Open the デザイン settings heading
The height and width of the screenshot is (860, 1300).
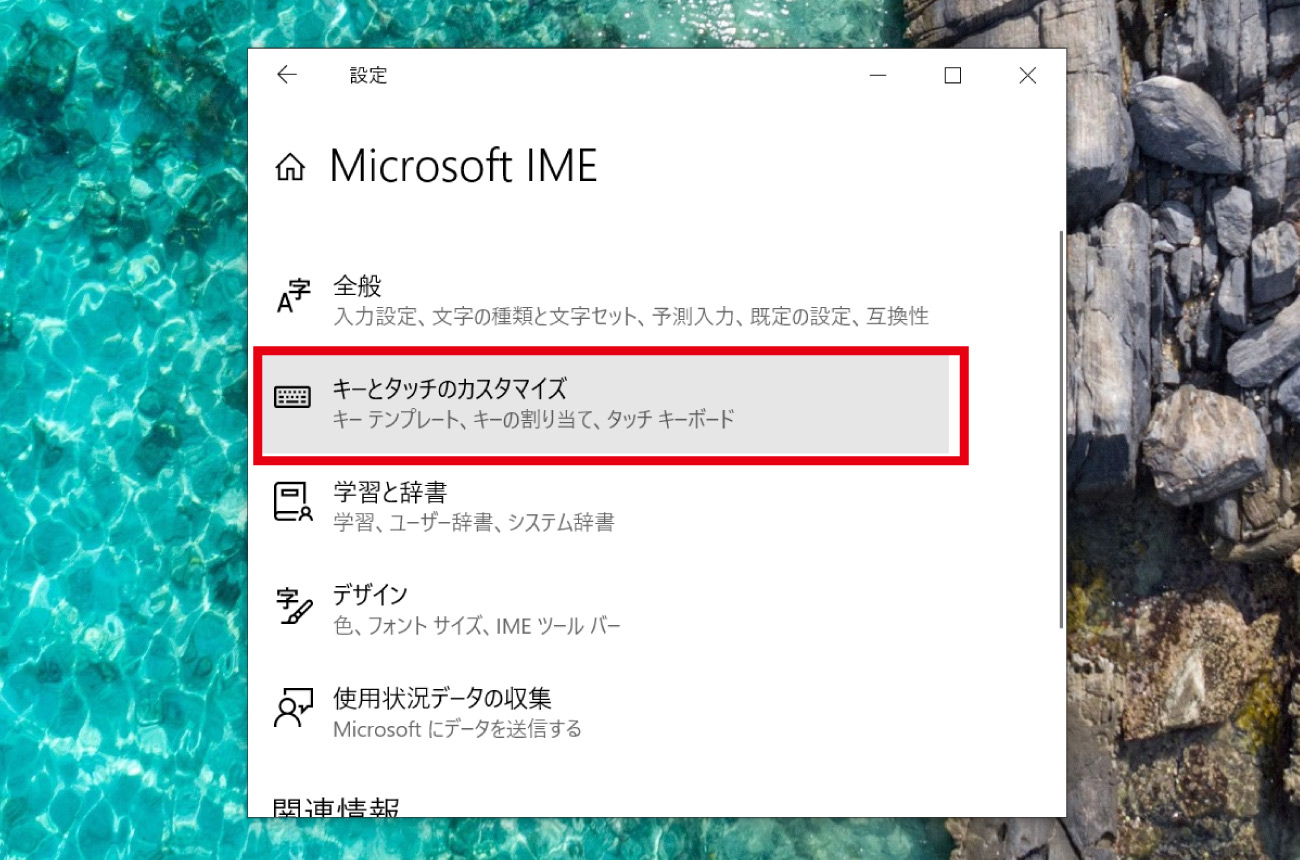click(x=370, y=595)
